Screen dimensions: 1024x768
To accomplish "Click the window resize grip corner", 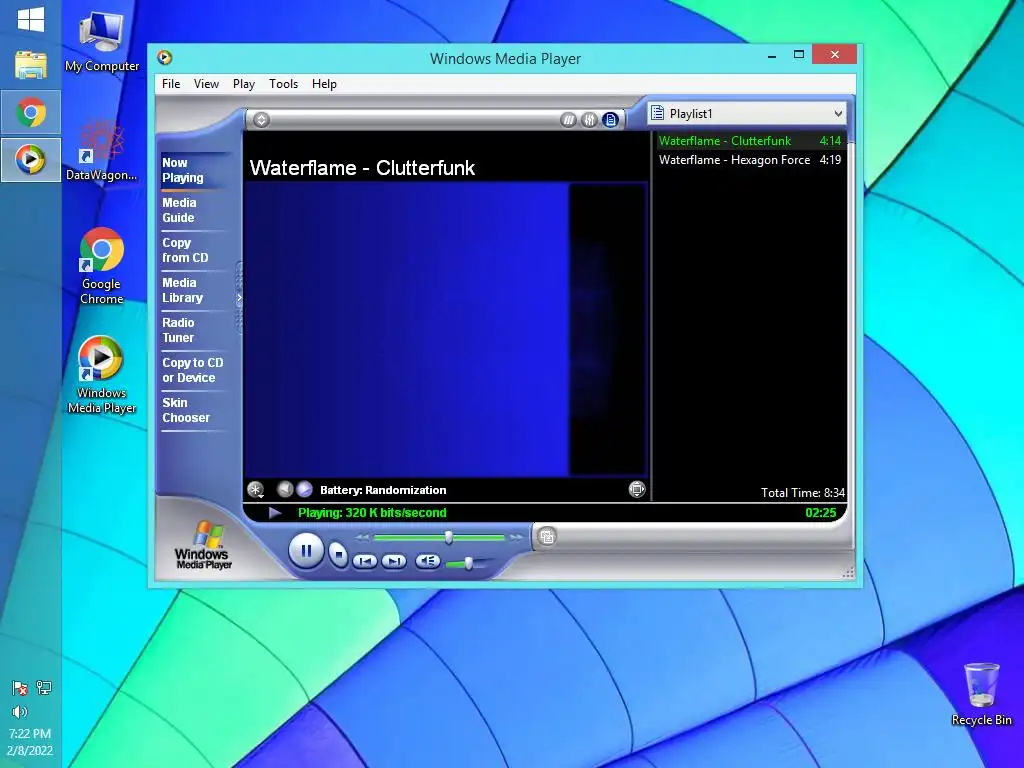I will [848, 573].
